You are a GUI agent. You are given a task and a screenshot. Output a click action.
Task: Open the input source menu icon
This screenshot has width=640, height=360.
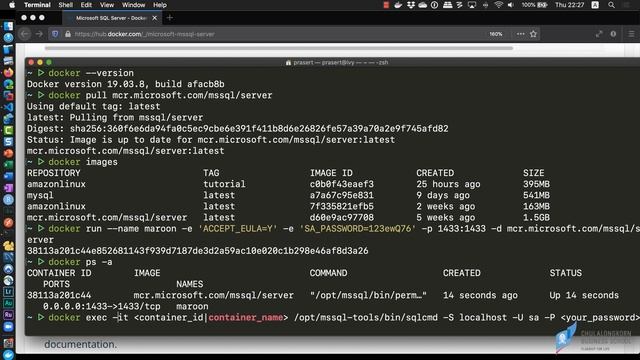(x=595, y=5)
